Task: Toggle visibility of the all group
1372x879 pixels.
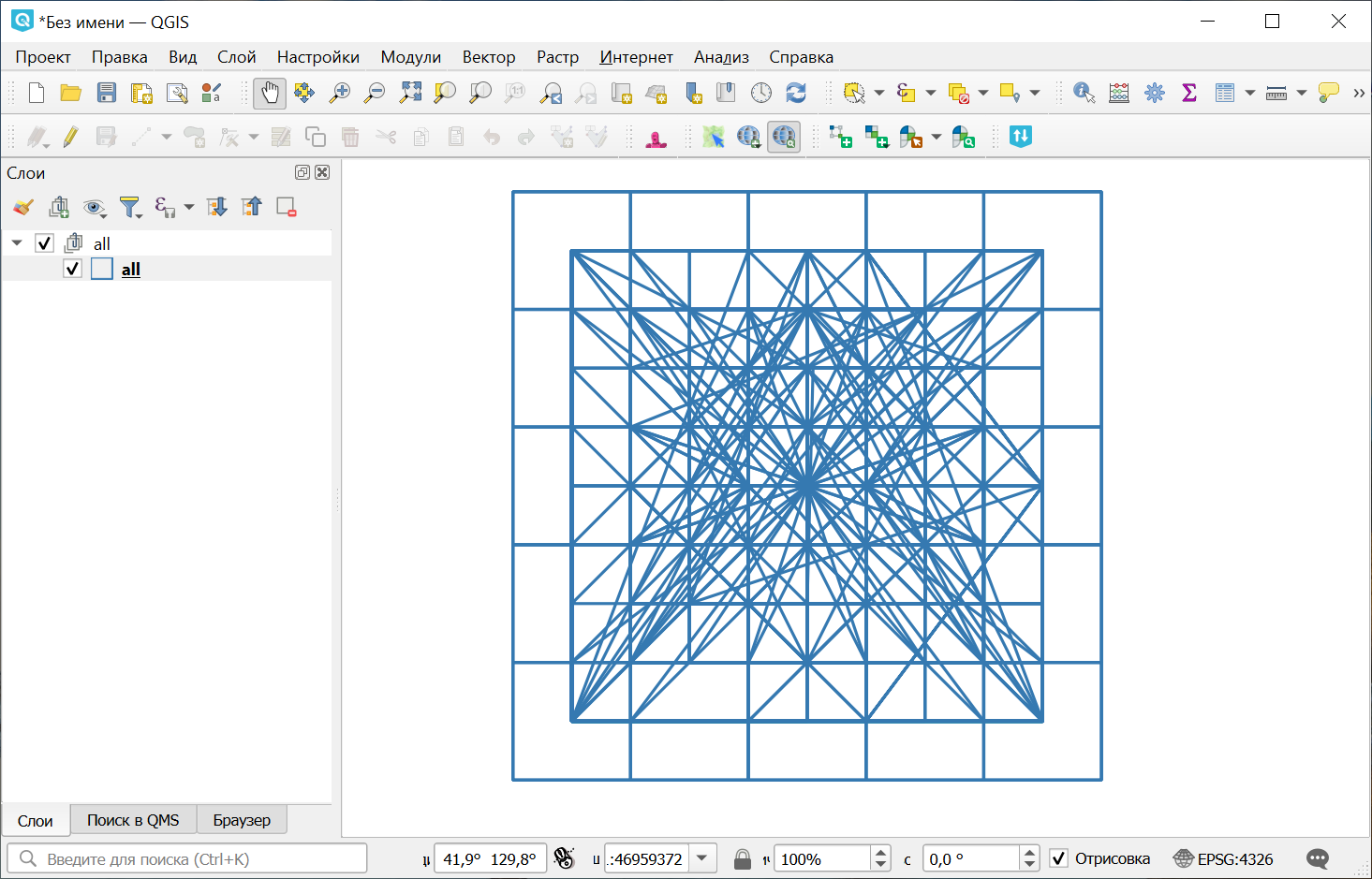Action: (x=44, y=243)
